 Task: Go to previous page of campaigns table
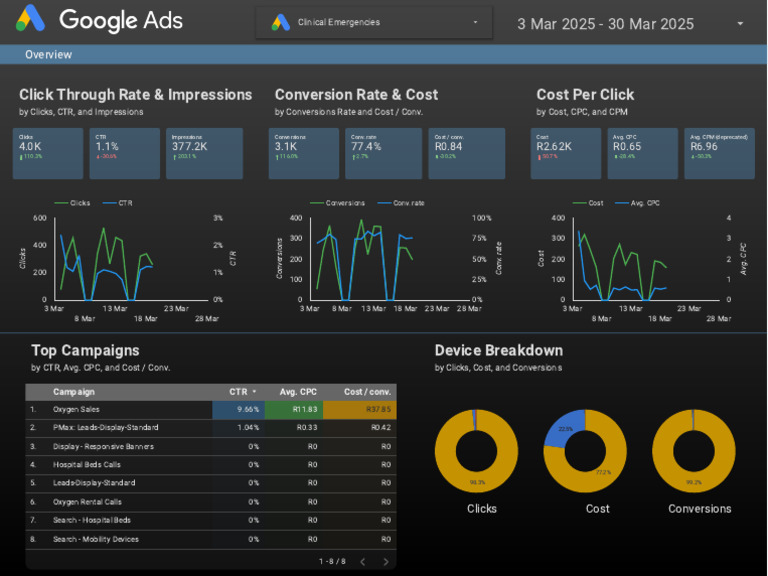tap(363, 562)
